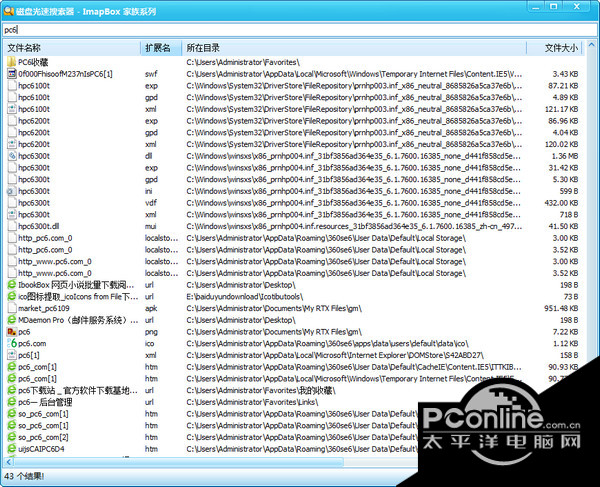600x487 pixels.
Task: Sort by the 扩展名 column header
Action: [161, 48]
